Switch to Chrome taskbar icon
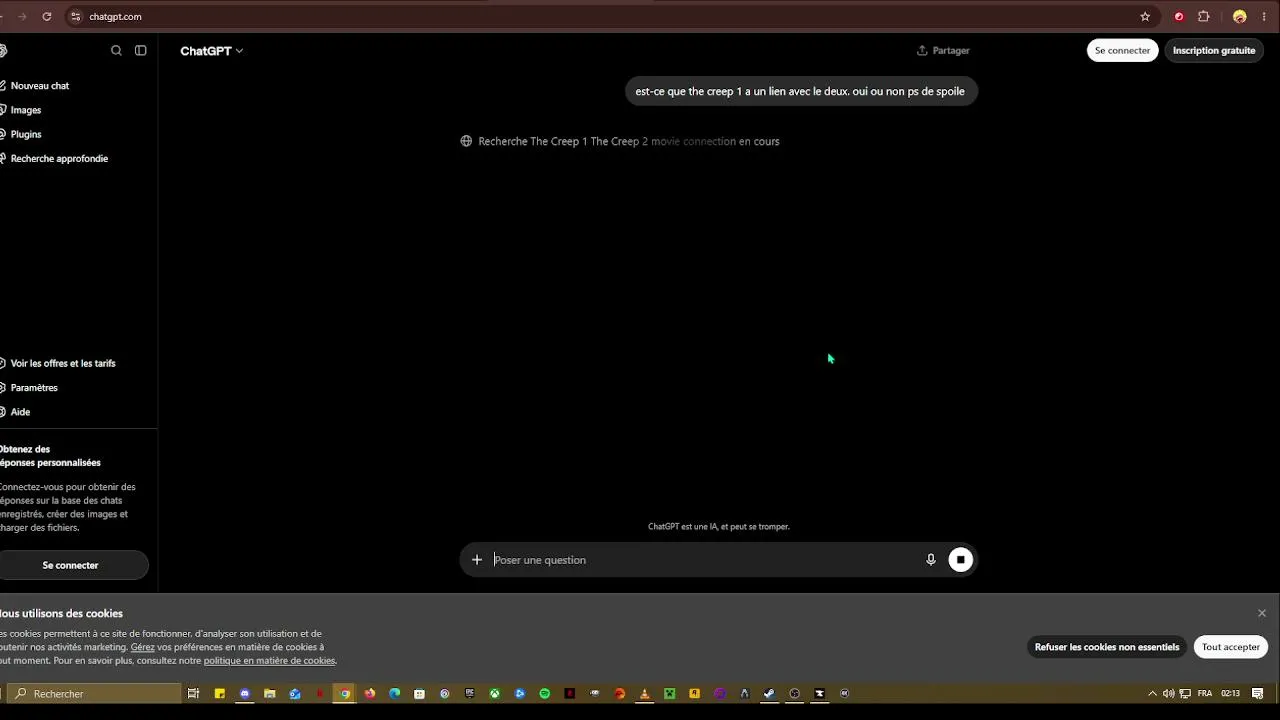 coord(345,693)
